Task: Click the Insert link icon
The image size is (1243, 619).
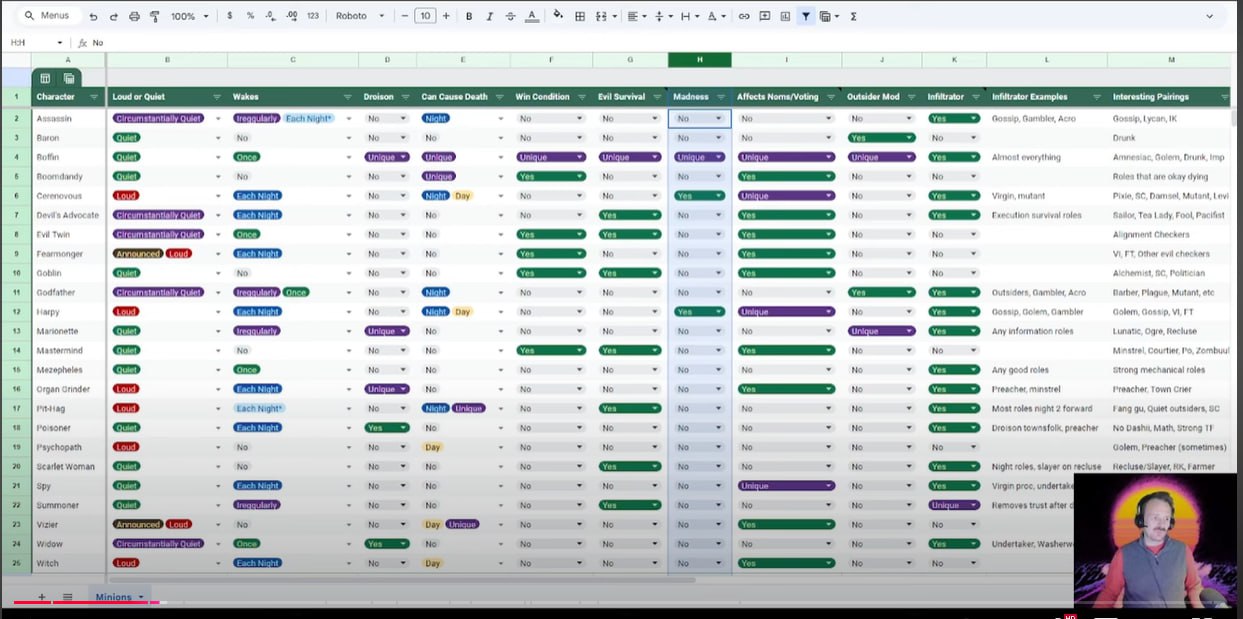Action: click(744, 17)
